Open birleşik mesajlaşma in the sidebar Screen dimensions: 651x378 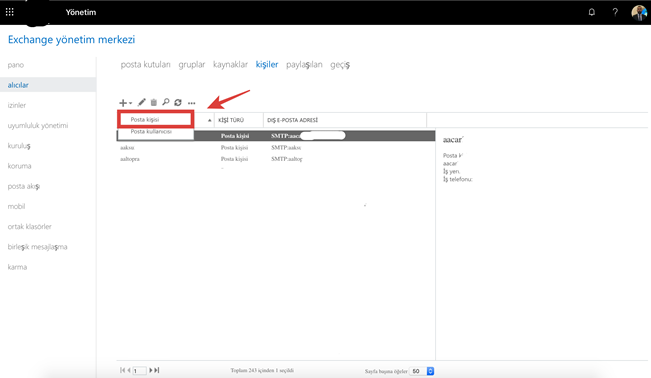(37, 247)
